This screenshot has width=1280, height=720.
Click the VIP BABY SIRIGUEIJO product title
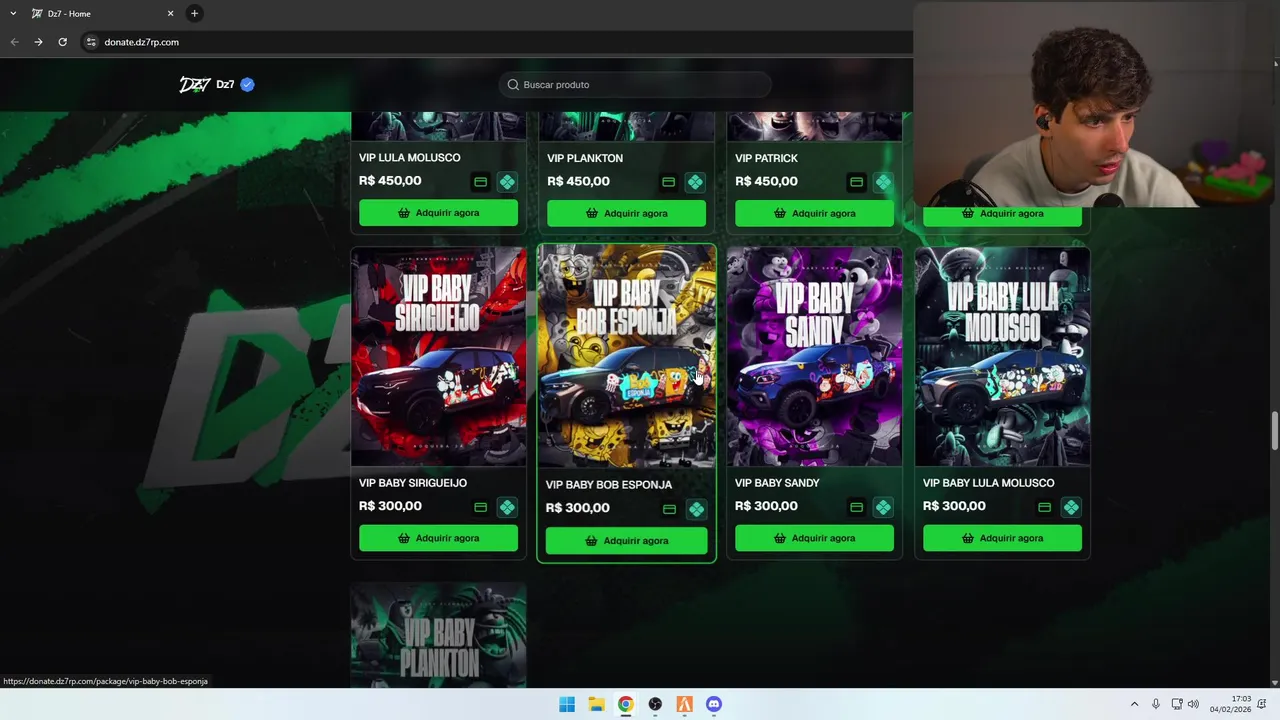[413, 483]
